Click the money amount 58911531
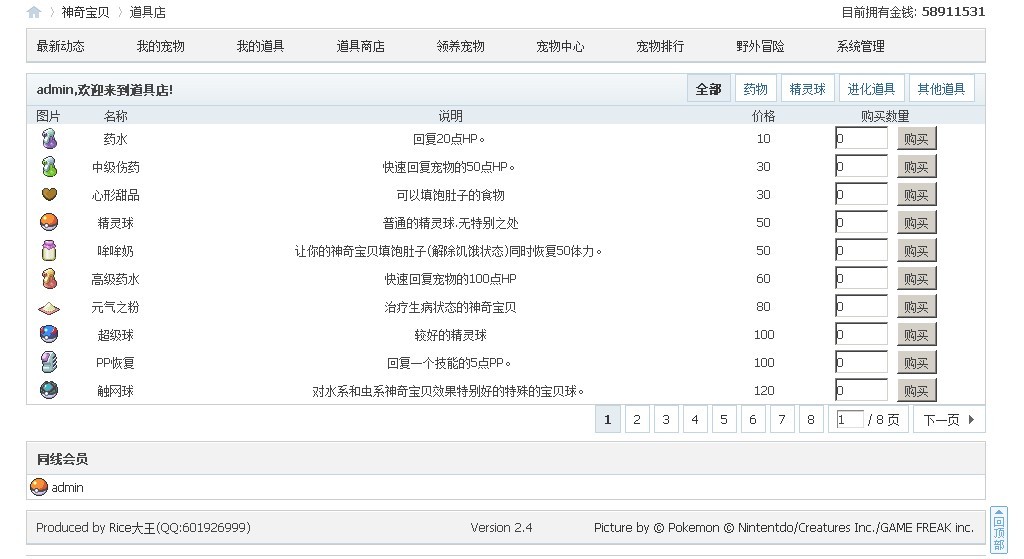Viewport: 1024px width, 559px height. [953, 12]
